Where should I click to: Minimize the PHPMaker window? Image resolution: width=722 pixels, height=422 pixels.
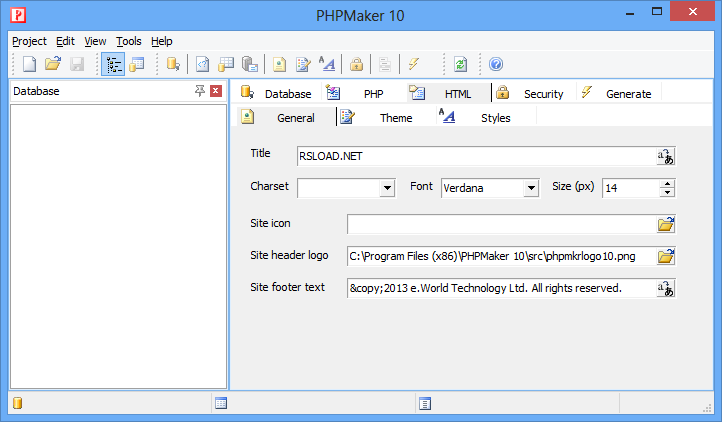(x=630, y=13)
